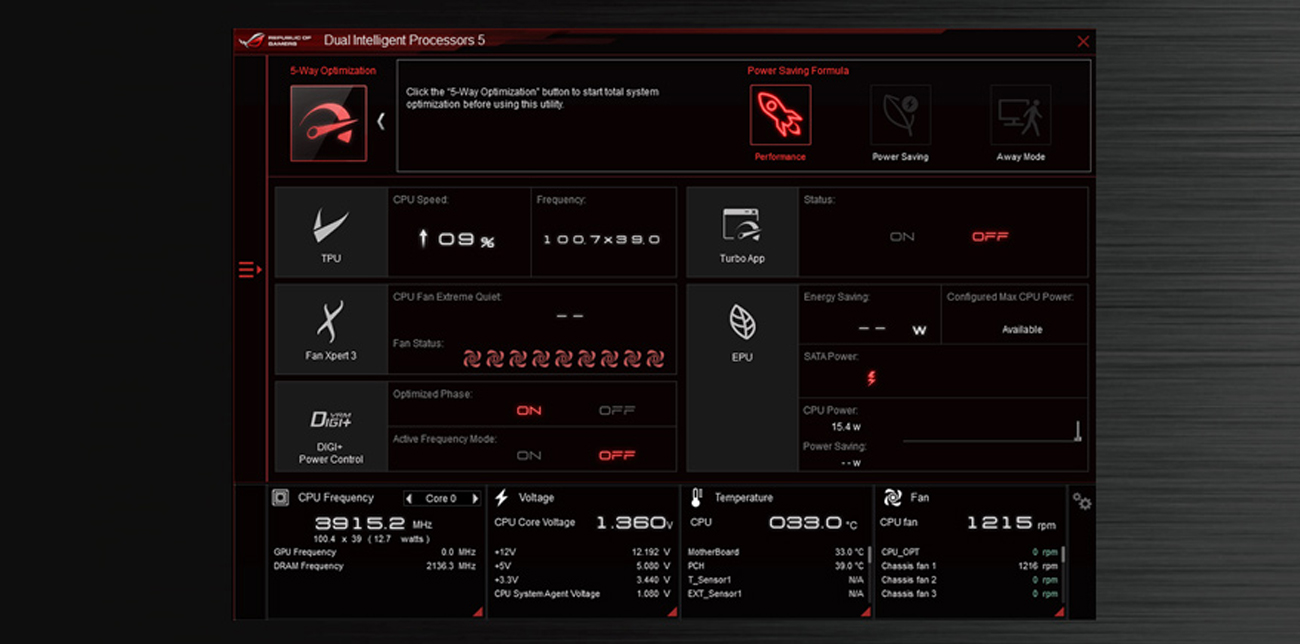Screen dimensions: 1300x644
Task: Use the Fan list scrollbar
Action: (x=1062, y=553)
